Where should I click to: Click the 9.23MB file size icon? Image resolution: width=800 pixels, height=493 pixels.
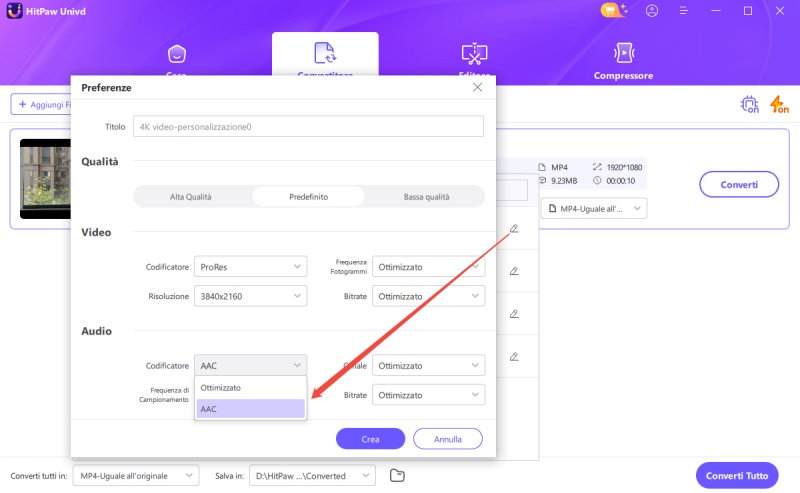click(542, 181)
